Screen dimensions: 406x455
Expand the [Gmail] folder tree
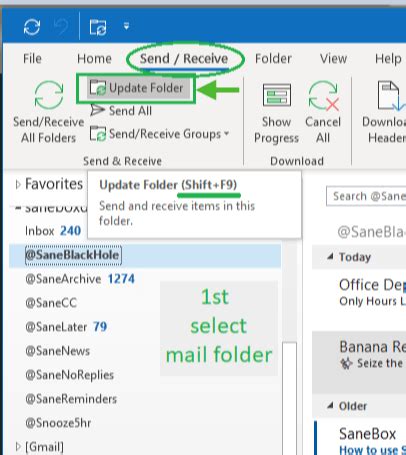coord(18,446)
